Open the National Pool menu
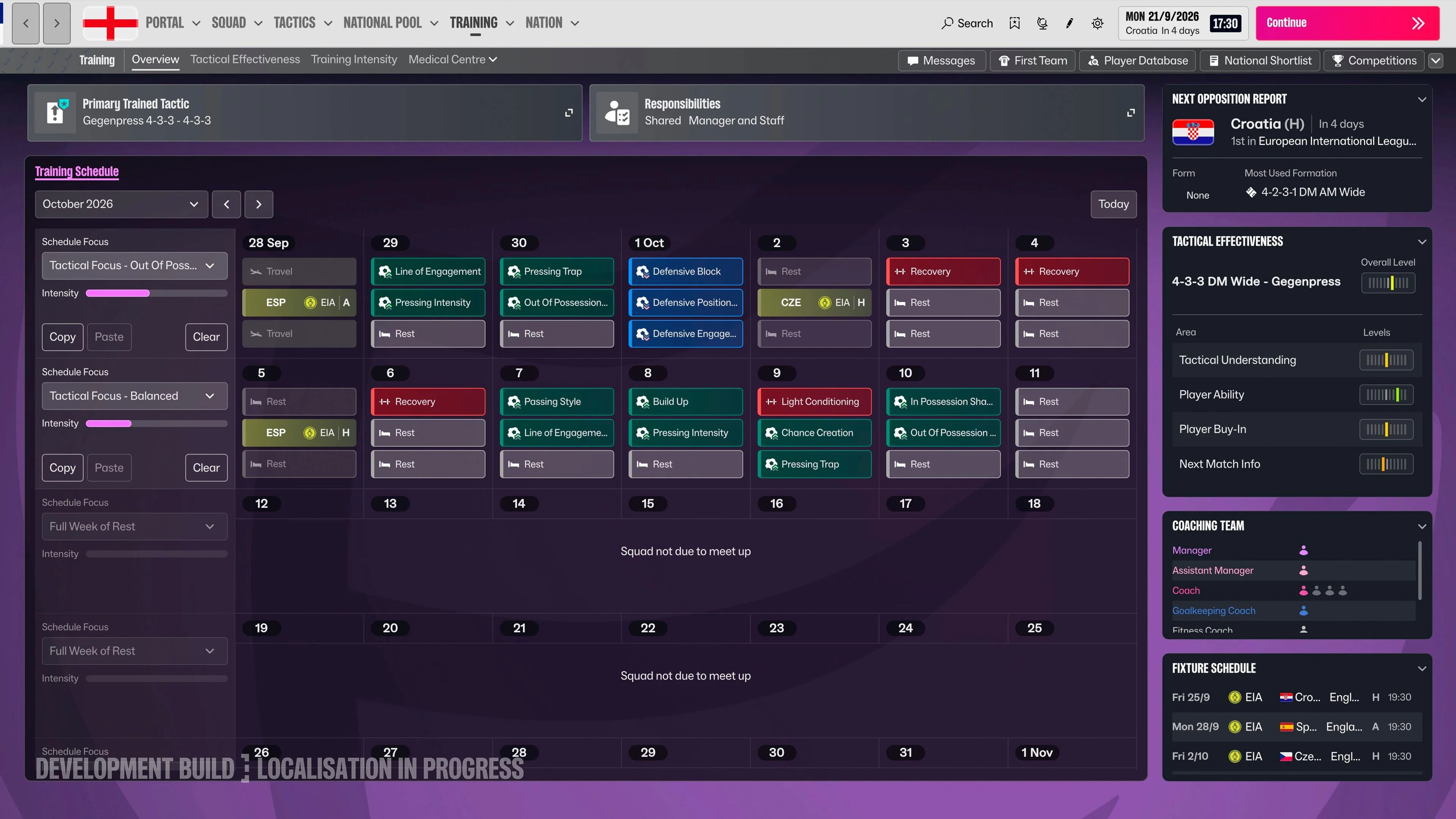 (391, 23)
